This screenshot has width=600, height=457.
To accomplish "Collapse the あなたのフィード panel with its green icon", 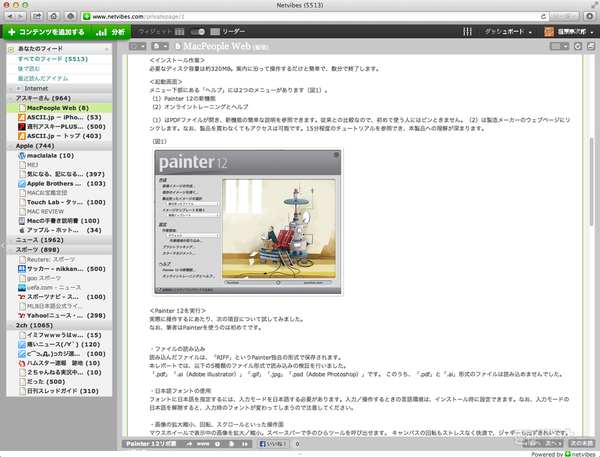I will point(11,49).
